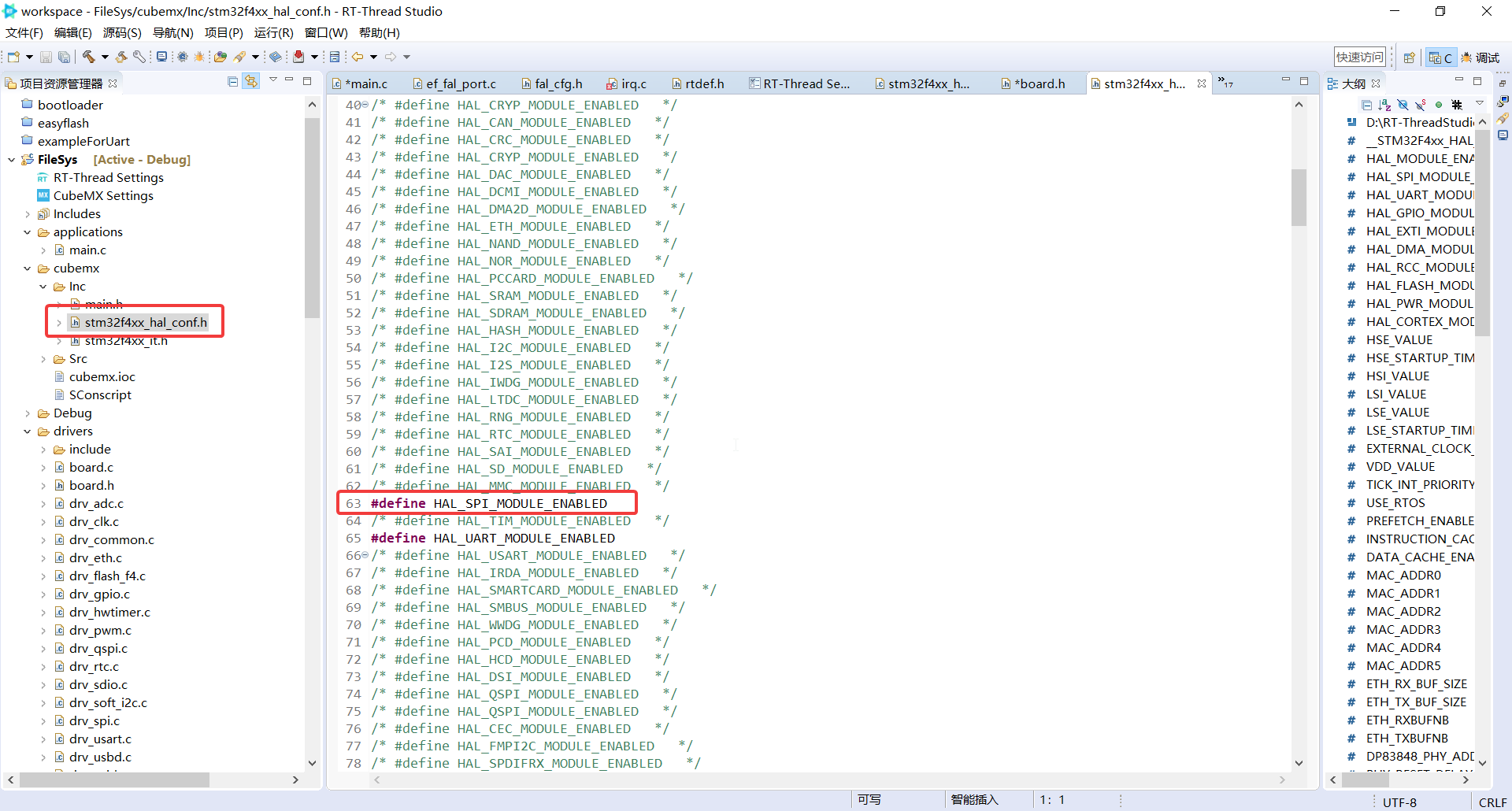Select stm32f4xx_hal_conf.h in project explorer
This screenshot has height=811, width=1512.
pyautogui.click(x=145, y=321)
